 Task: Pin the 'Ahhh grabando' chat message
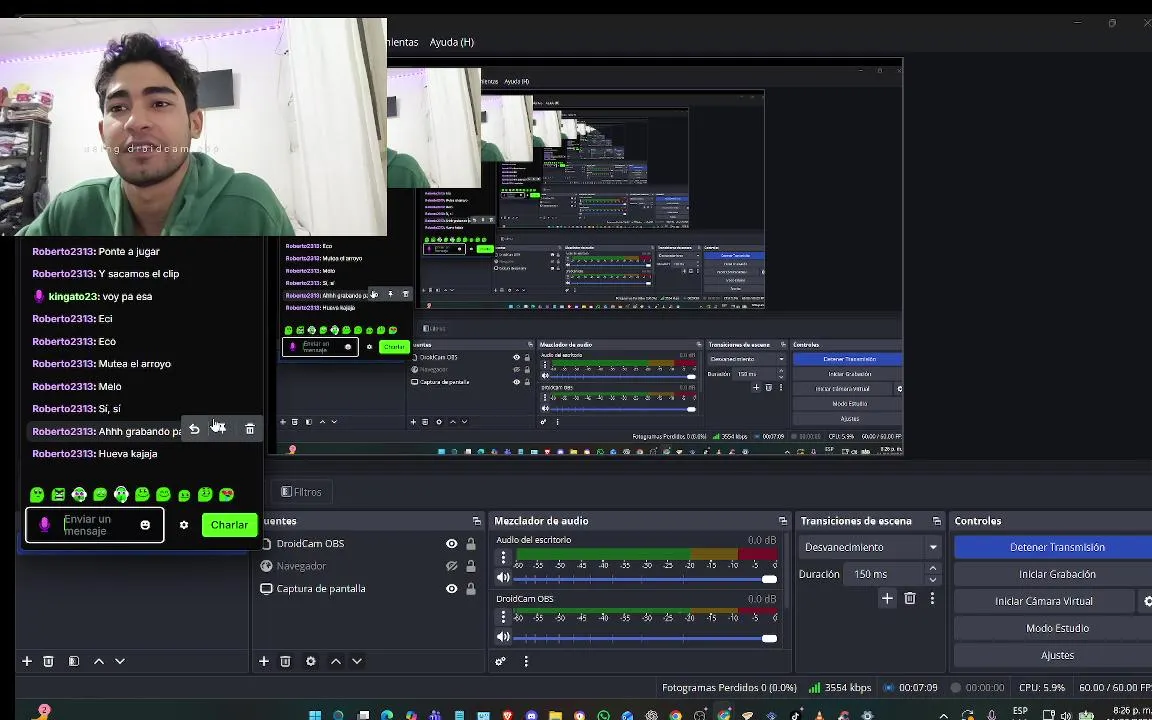coord(220,429)
